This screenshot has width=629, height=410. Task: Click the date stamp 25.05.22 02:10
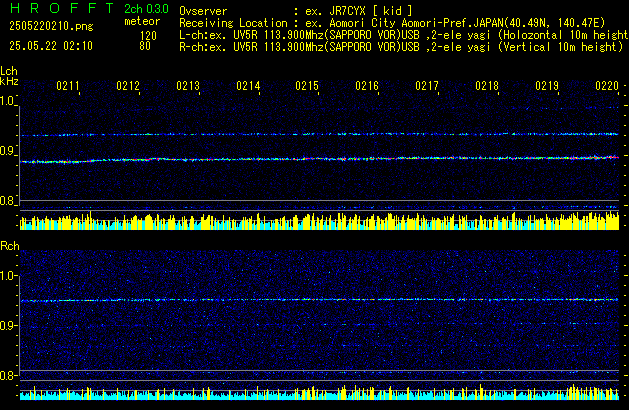[x=51, y=46]
